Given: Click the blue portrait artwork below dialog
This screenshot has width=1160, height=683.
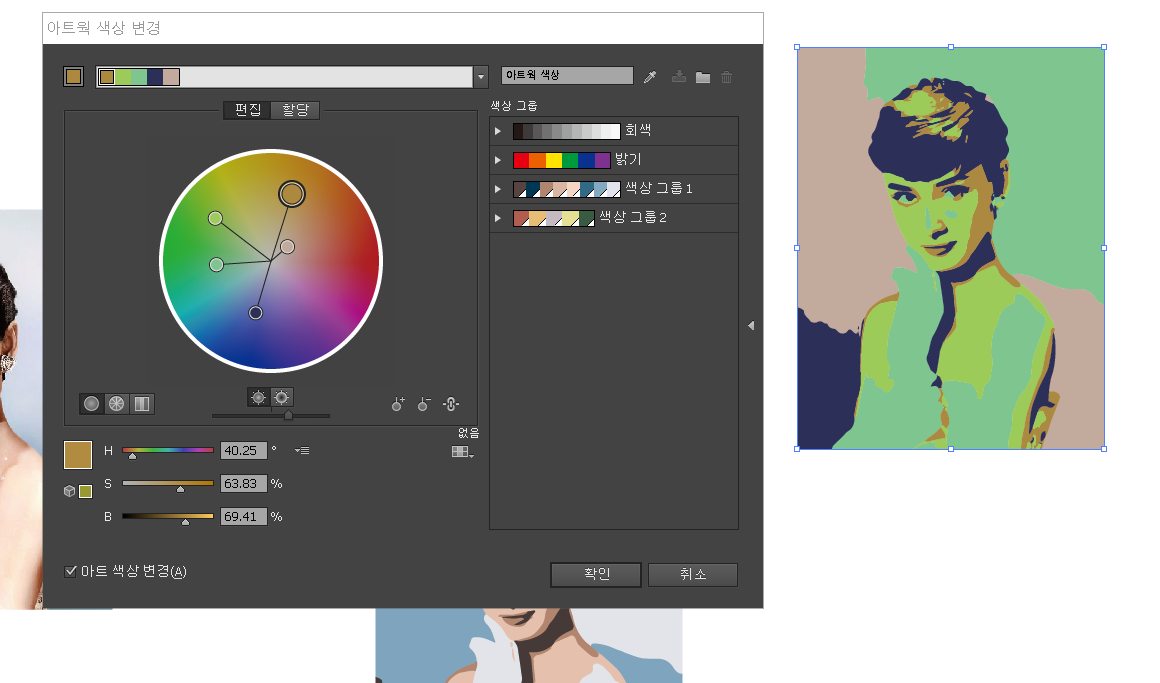Looking at the screenshot, I should coord(529,646).
